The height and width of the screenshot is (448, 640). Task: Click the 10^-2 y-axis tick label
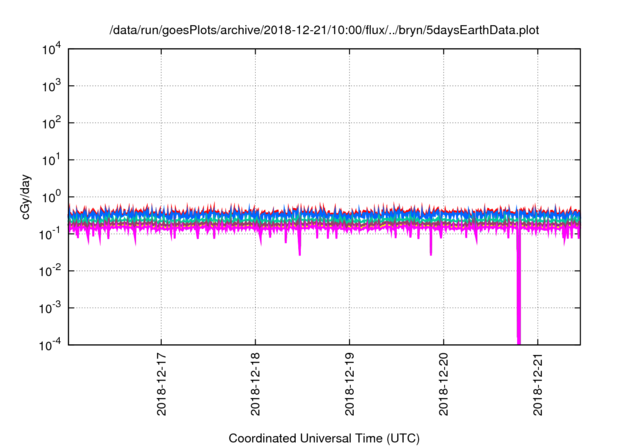(51, 271)
